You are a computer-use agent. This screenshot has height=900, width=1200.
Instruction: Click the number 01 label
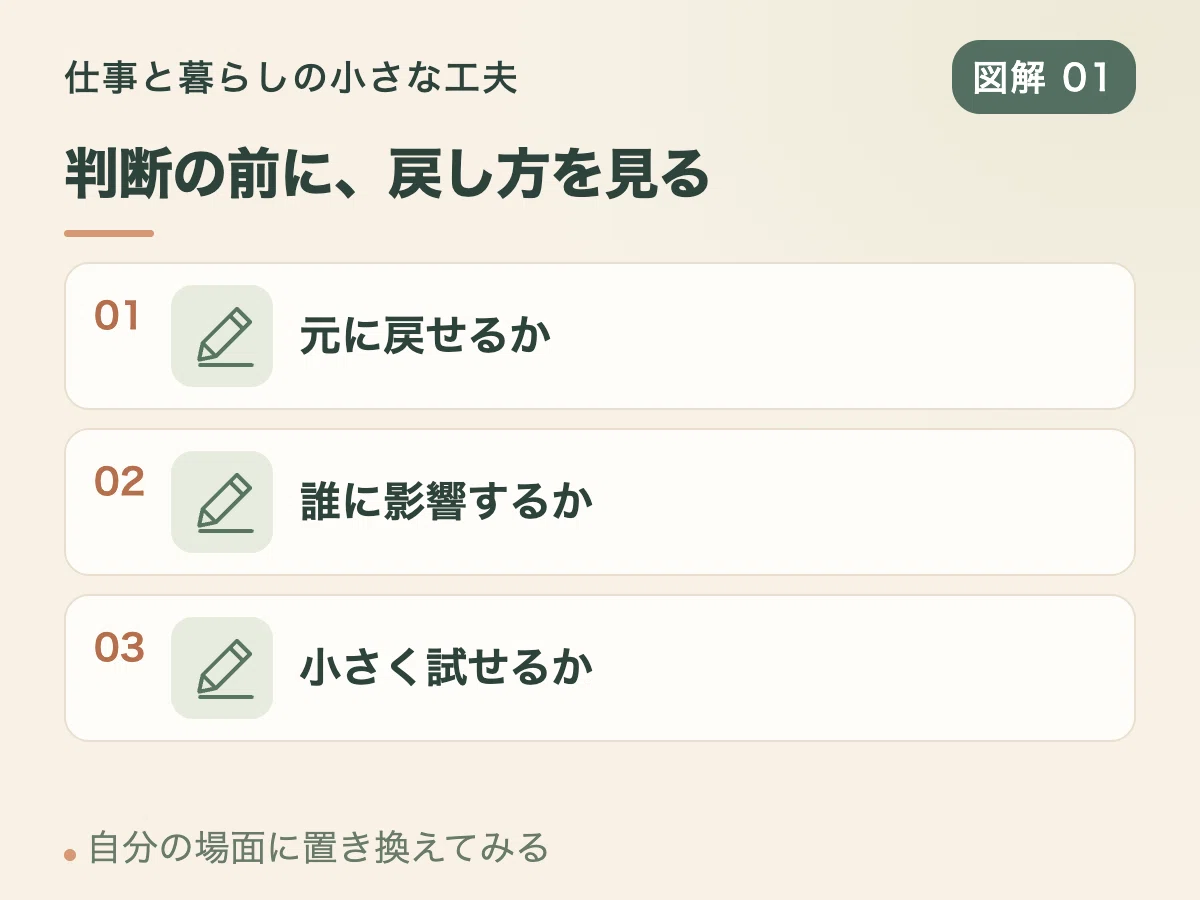(117, 316)
